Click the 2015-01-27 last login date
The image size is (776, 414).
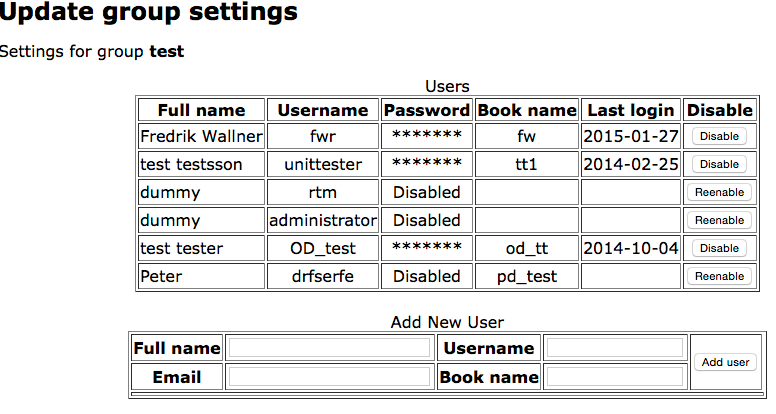pos(630,136)
